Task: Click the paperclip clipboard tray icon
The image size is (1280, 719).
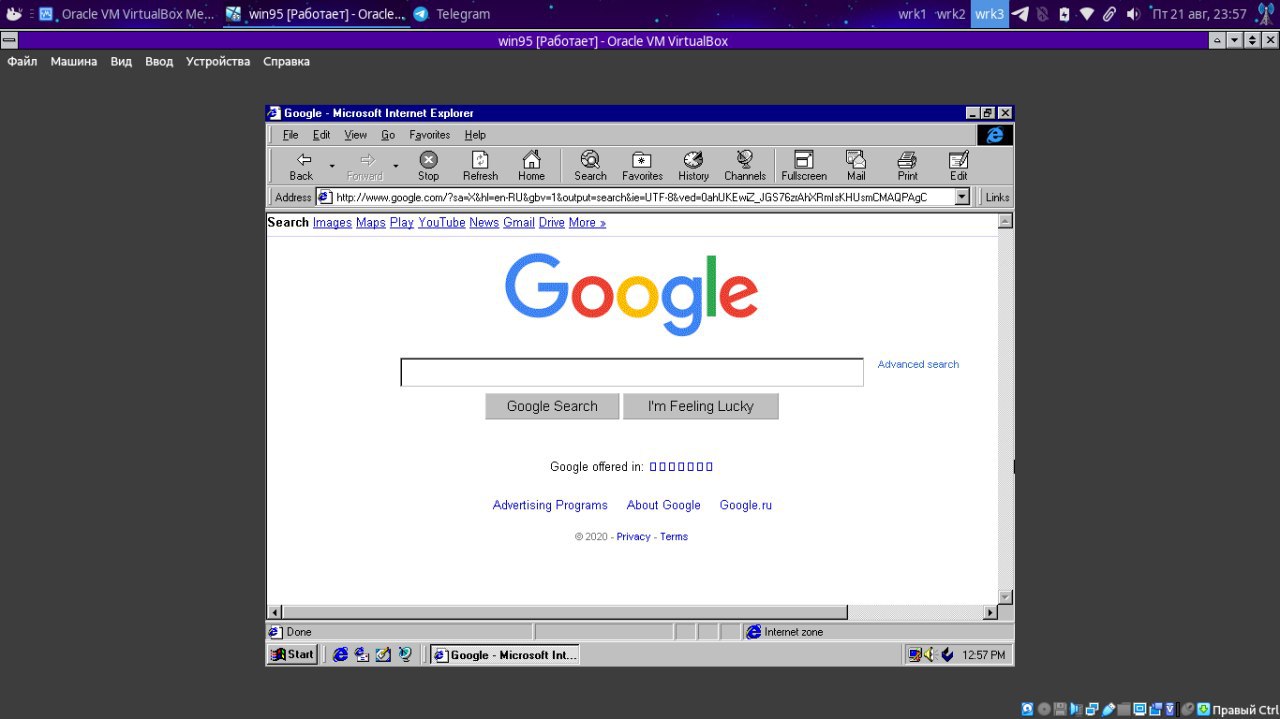Action: 1109,14
